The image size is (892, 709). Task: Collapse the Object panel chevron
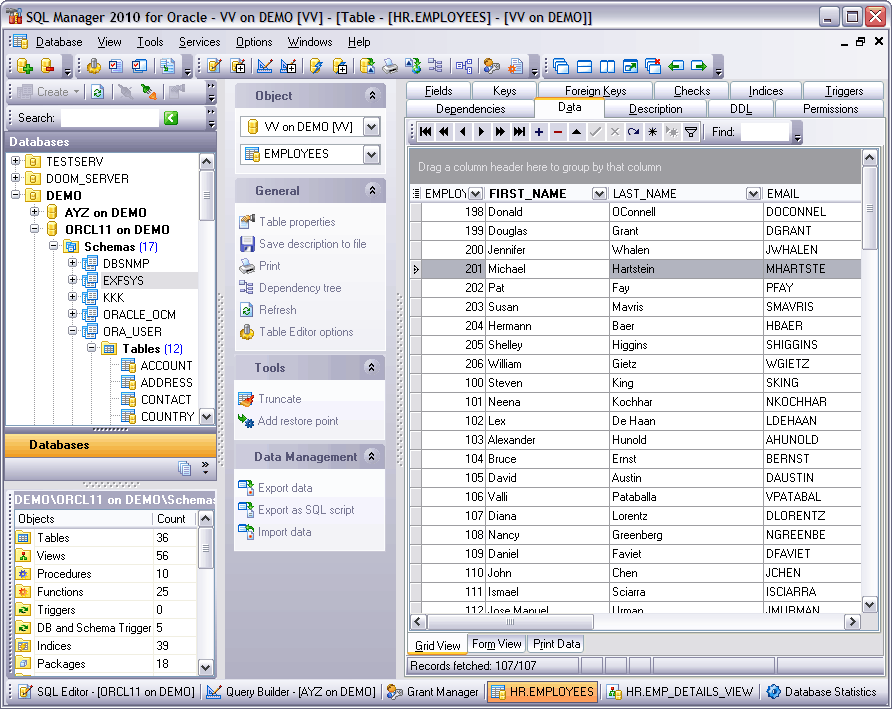pyautogui.click(x=372, y=96)
